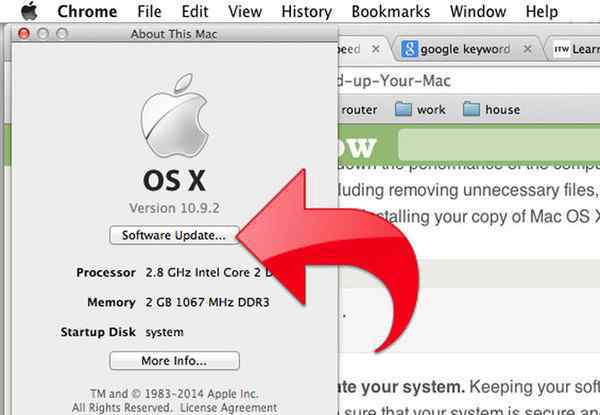Click the Chrome address bar URL
This screenshot has height=415, width=600.
394,81
